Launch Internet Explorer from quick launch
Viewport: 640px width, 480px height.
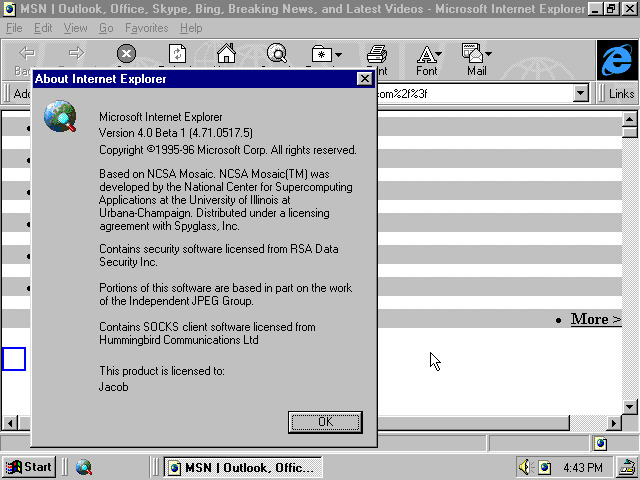click(84, 467)
